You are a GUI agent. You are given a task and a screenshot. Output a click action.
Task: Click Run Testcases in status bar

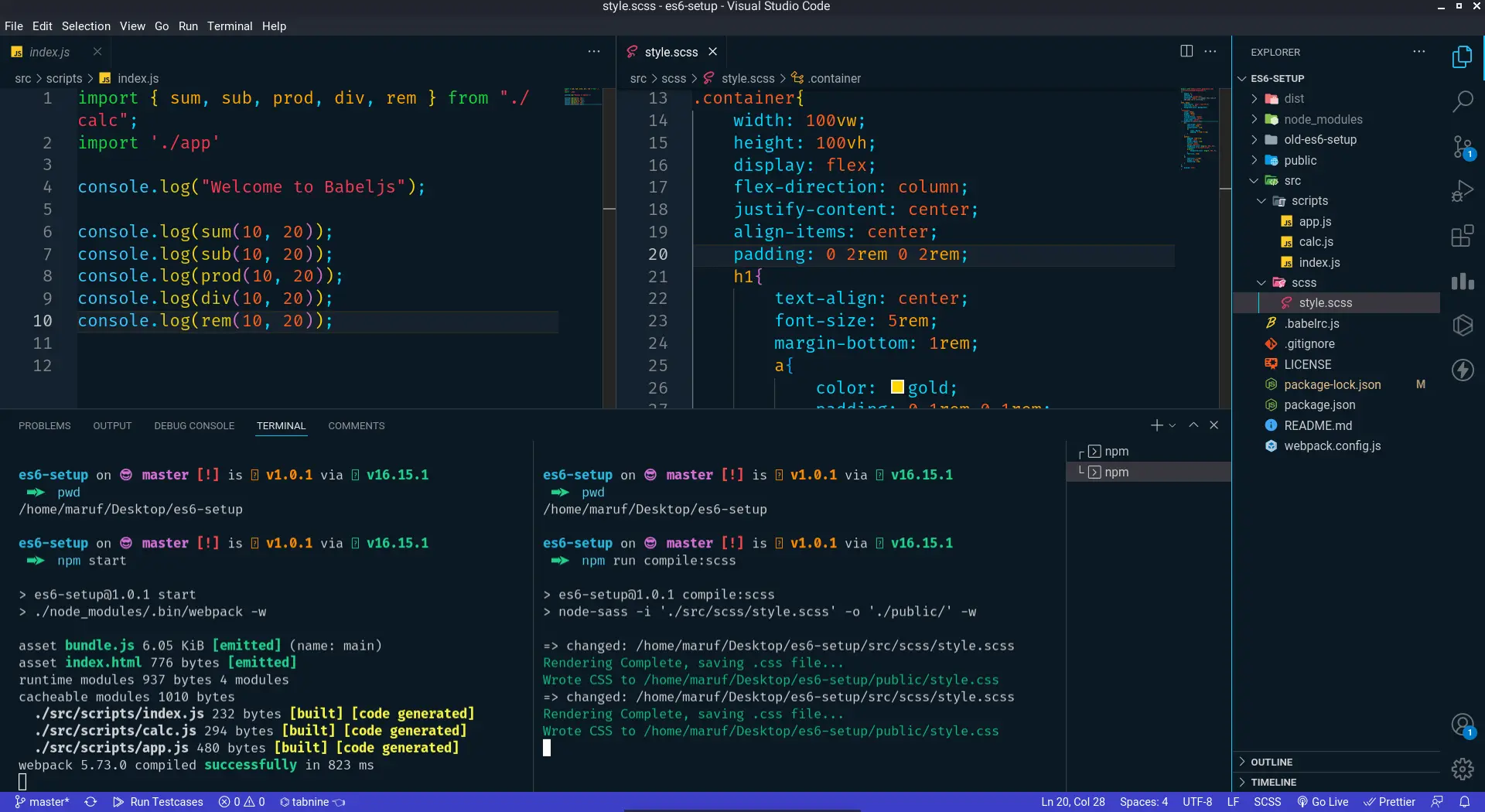point(158,802)
